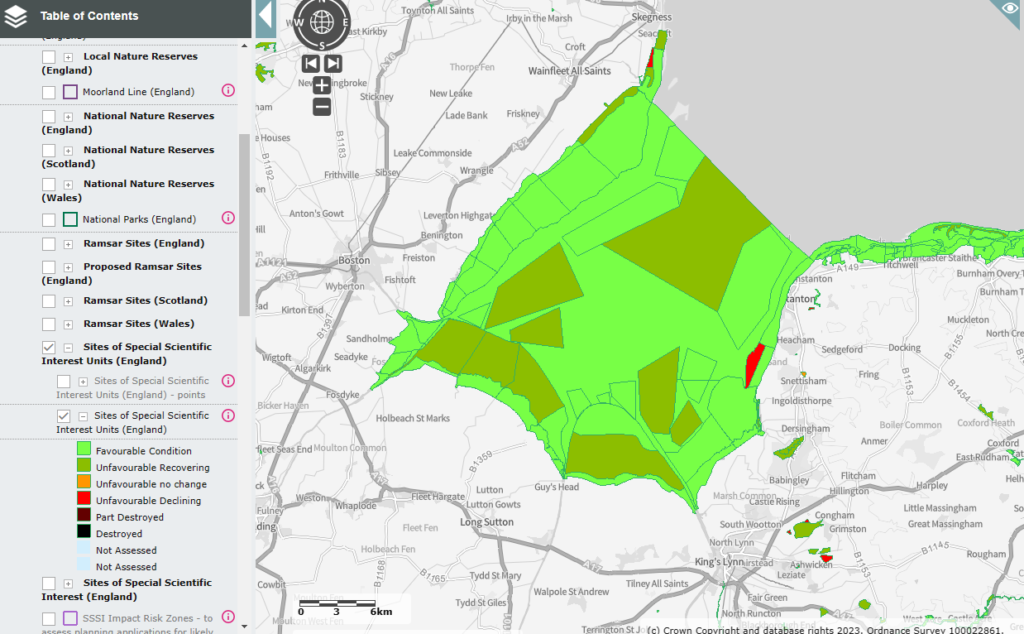Open info for Moorland Line layer
This screenshot has width=1024, height=634.
227,91
